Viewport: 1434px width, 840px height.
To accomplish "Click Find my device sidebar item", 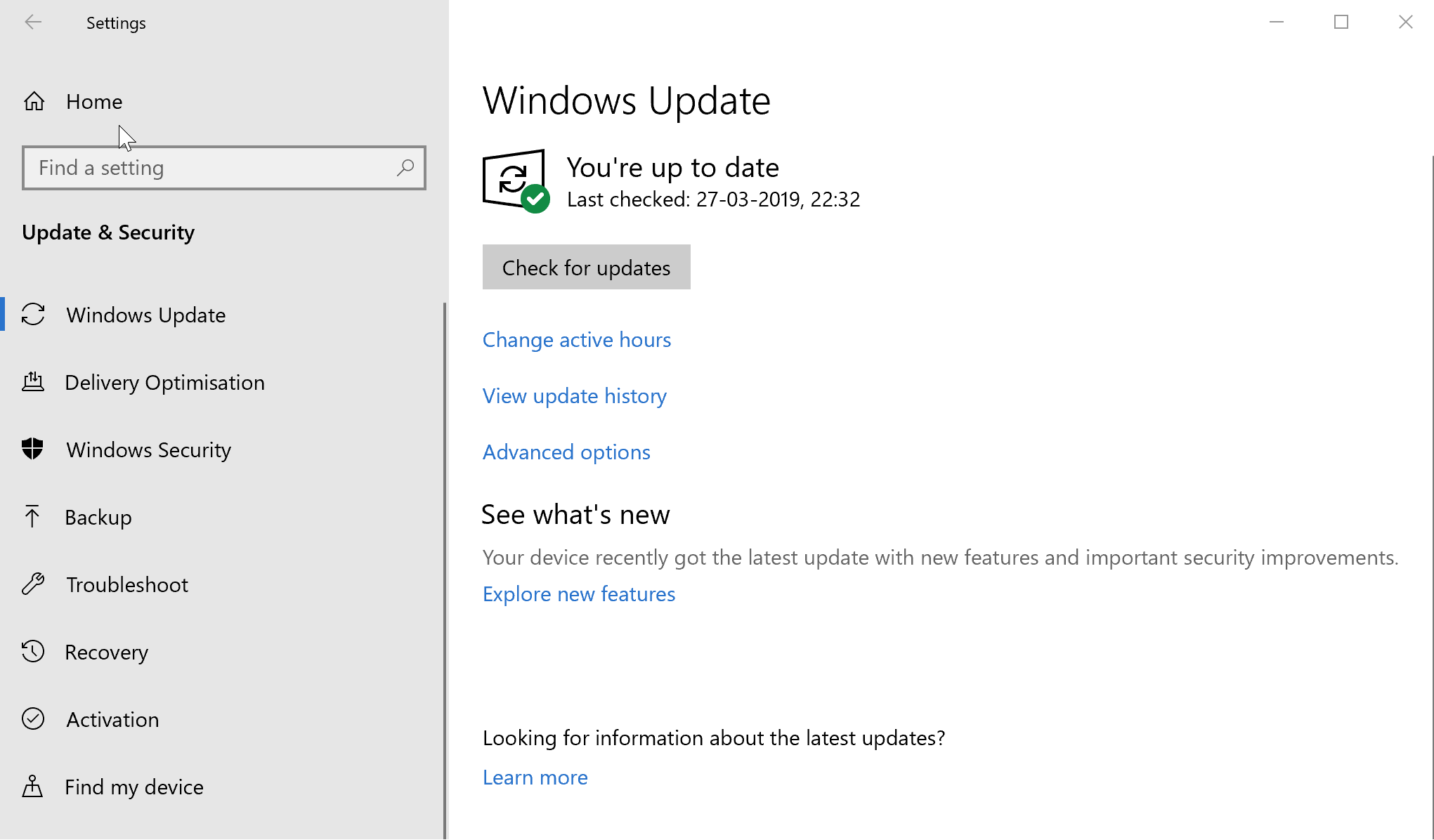I will point(134,787).
